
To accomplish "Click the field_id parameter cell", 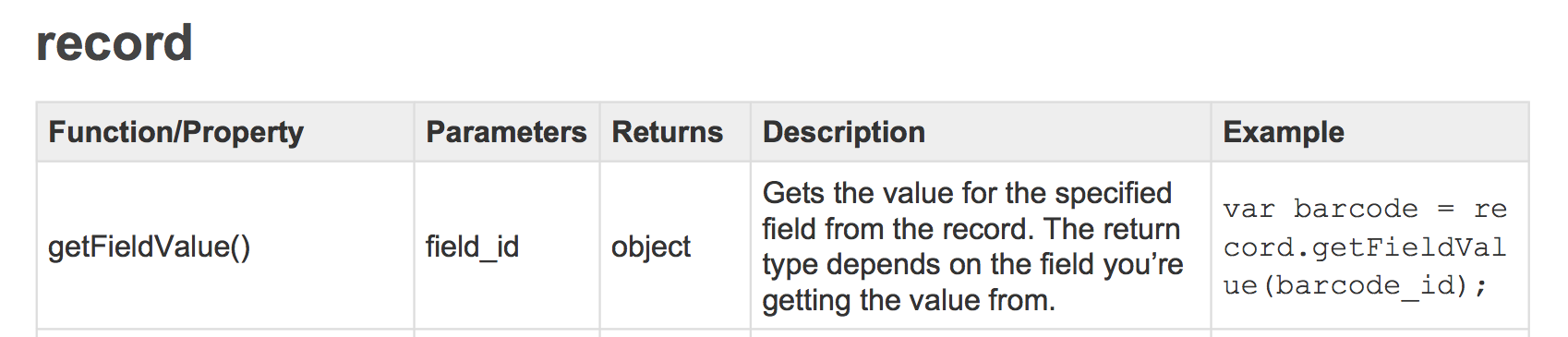I will (472, 247).
